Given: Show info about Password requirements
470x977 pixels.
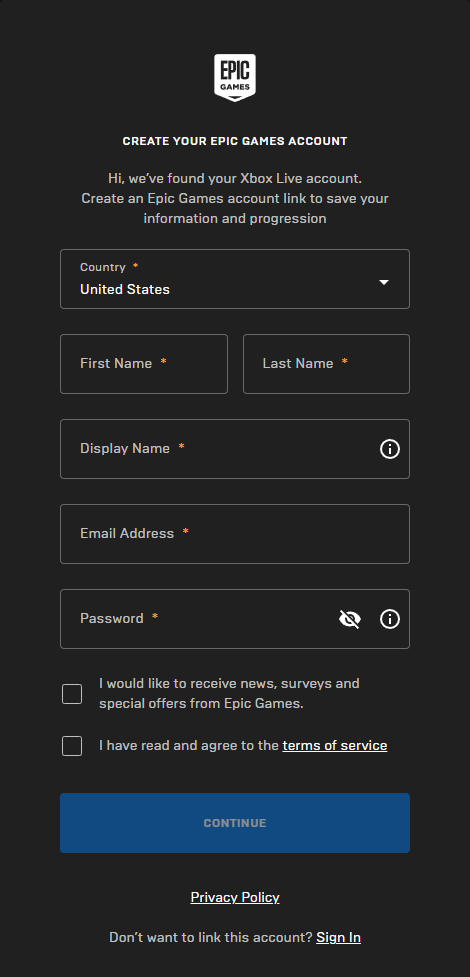Looking at the screenshot, I should tap(390, 619).
